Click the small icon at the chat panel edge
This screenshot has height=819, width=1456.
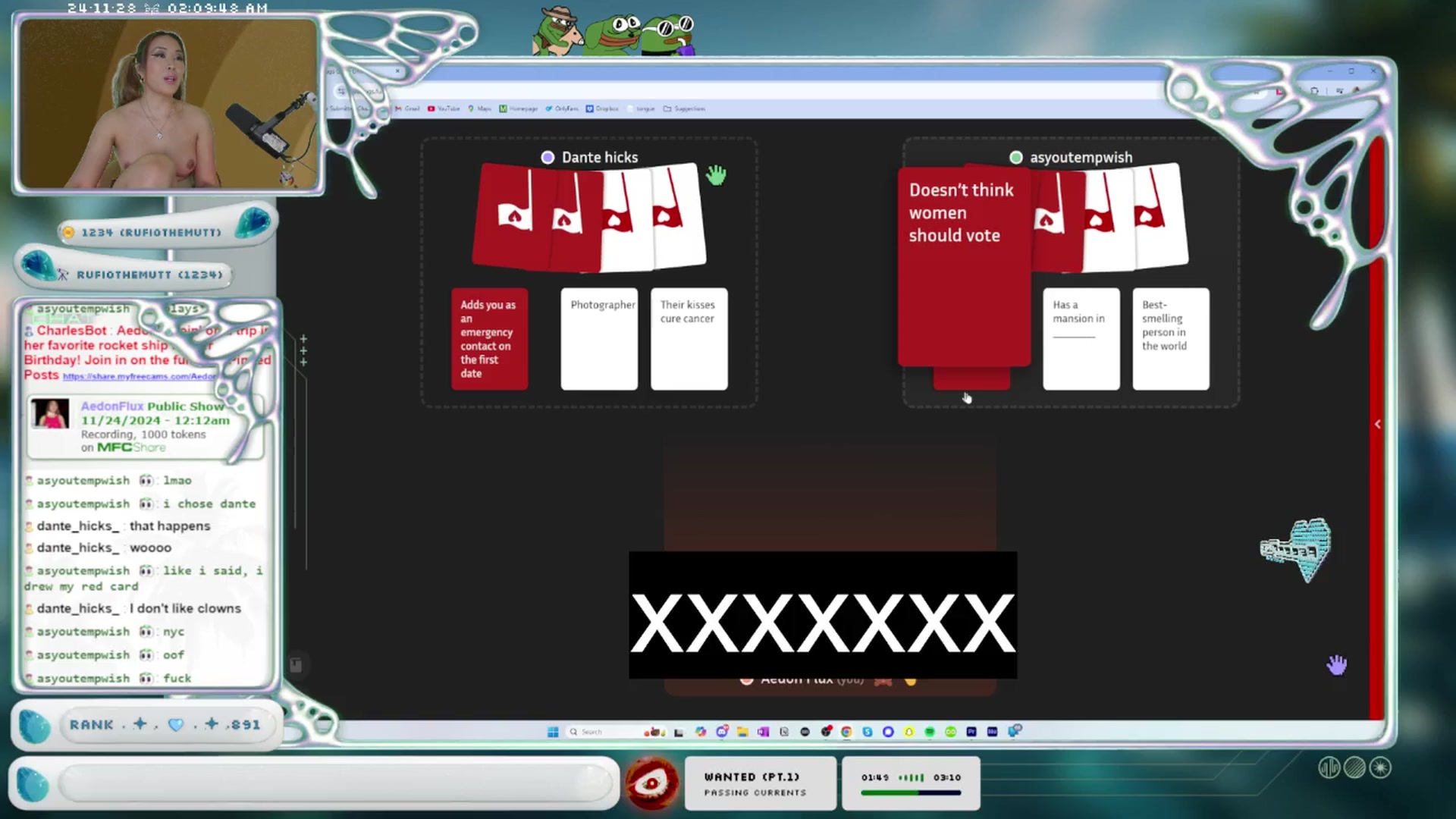click(x=296, y=665)
